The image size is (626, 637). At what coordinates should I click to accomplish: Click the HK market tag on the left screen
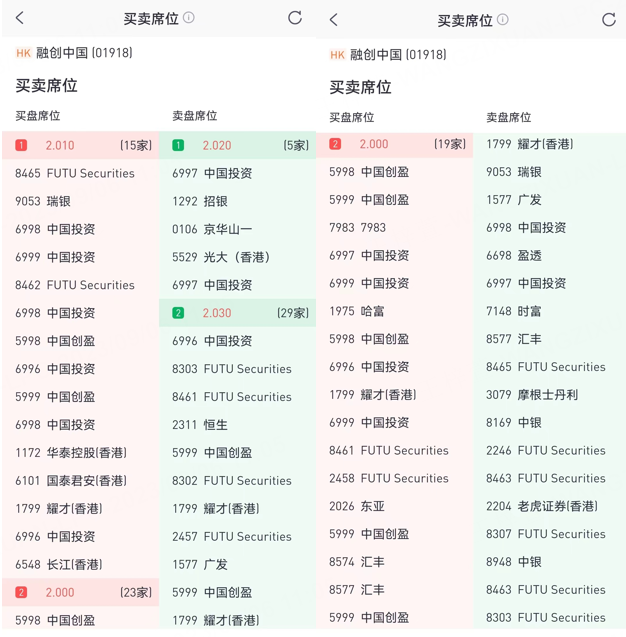(24, 53)
